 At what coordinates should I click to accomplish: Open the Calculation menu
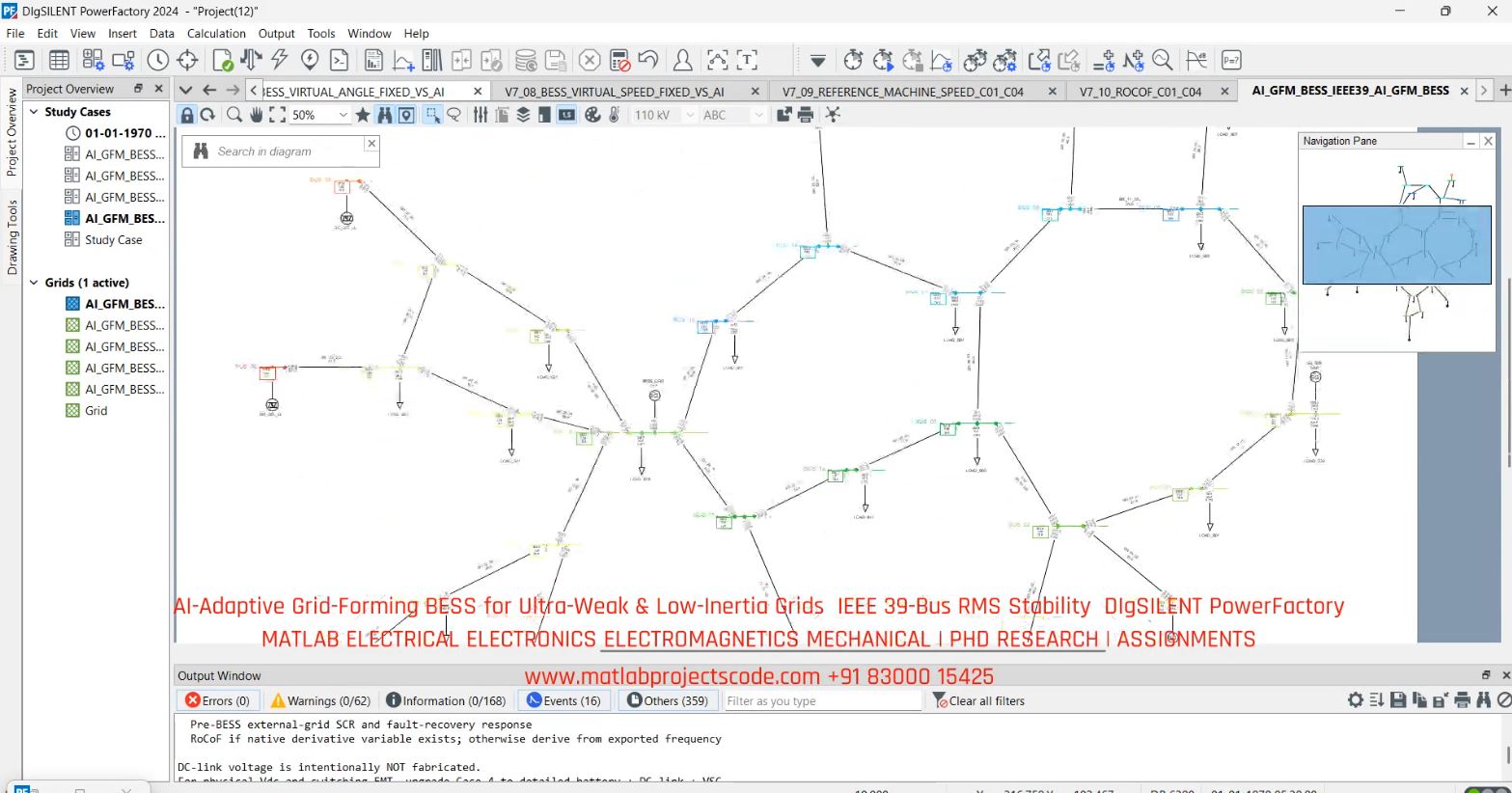click(x=216, y=33)
